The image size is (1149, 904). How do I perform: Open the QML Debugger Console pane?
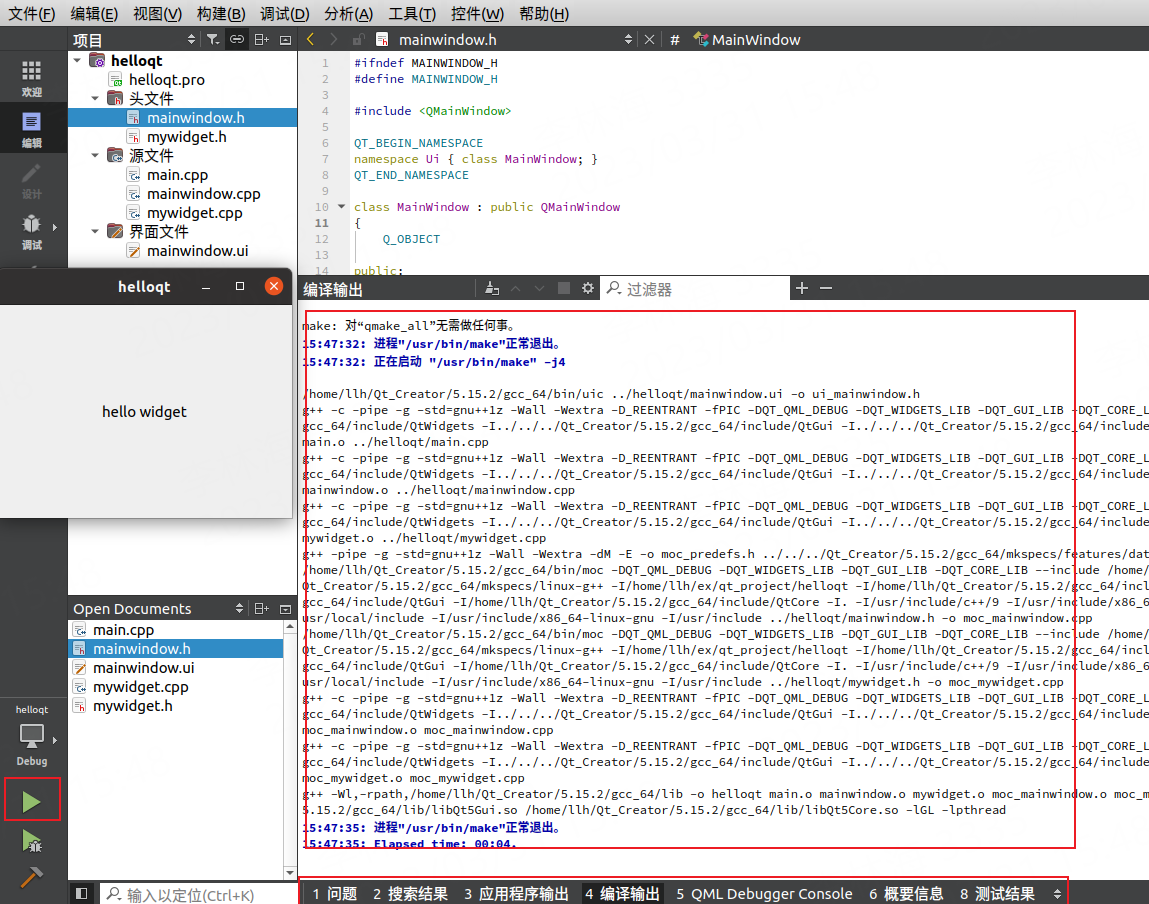[764, 894]
